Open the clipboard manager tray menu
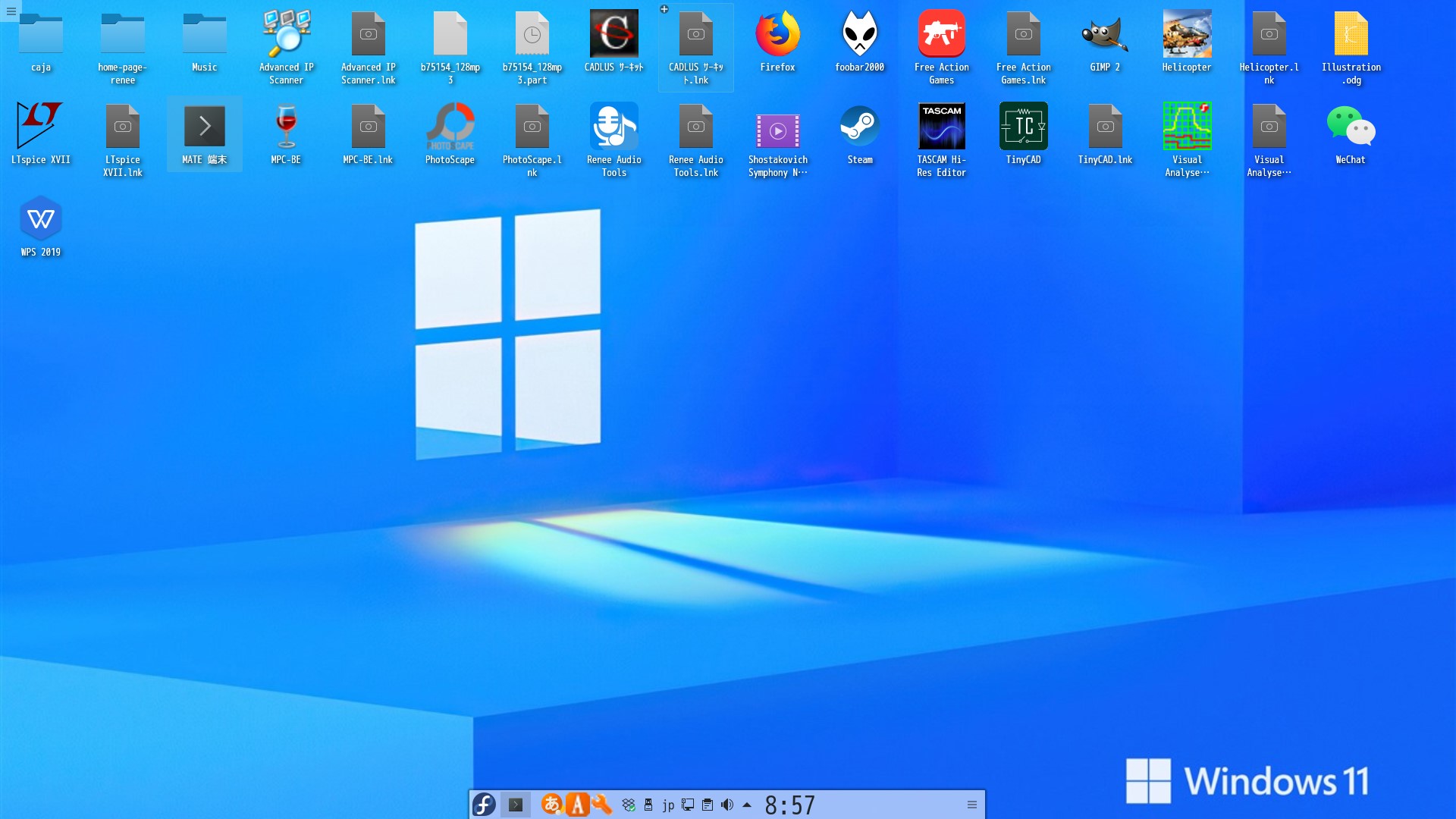1456x819 pixels. click(708, 805)
